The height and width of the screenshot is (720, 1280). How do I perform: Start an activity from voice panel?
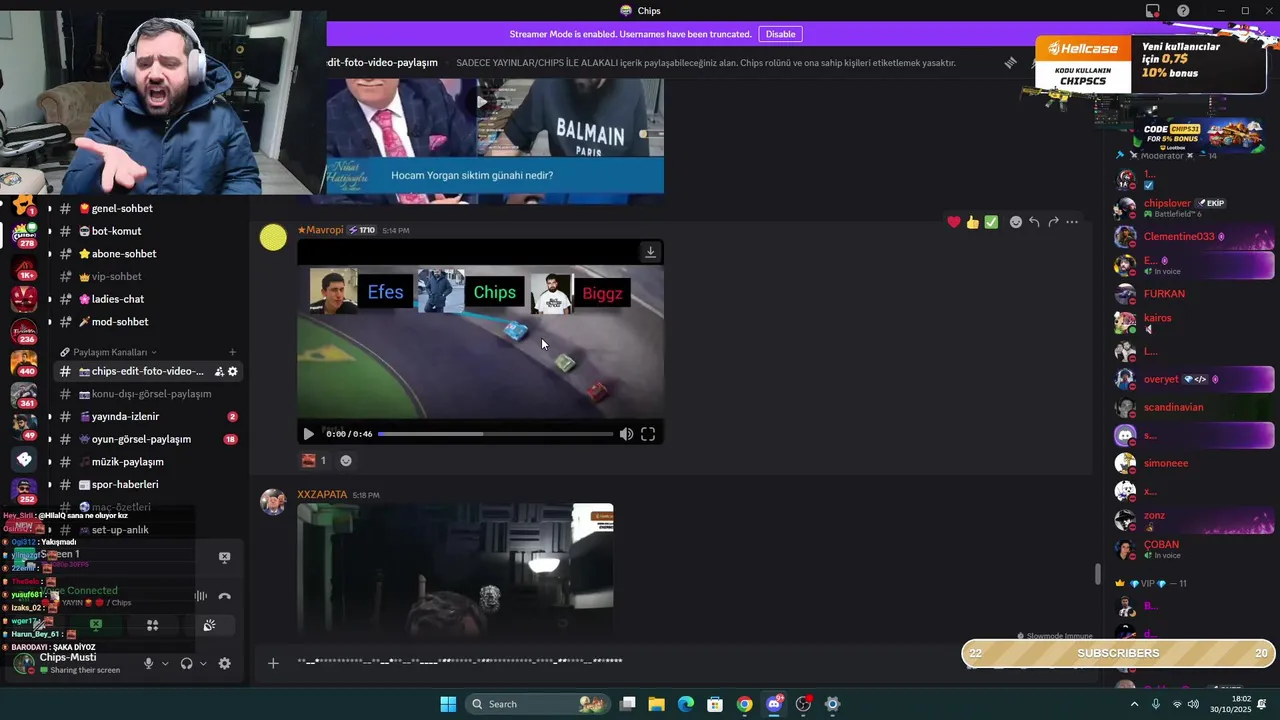[153, 625]
